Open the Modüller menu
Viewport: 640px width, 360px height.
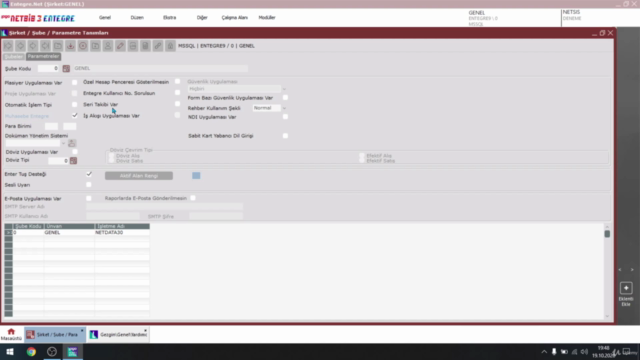coord(267,18)
